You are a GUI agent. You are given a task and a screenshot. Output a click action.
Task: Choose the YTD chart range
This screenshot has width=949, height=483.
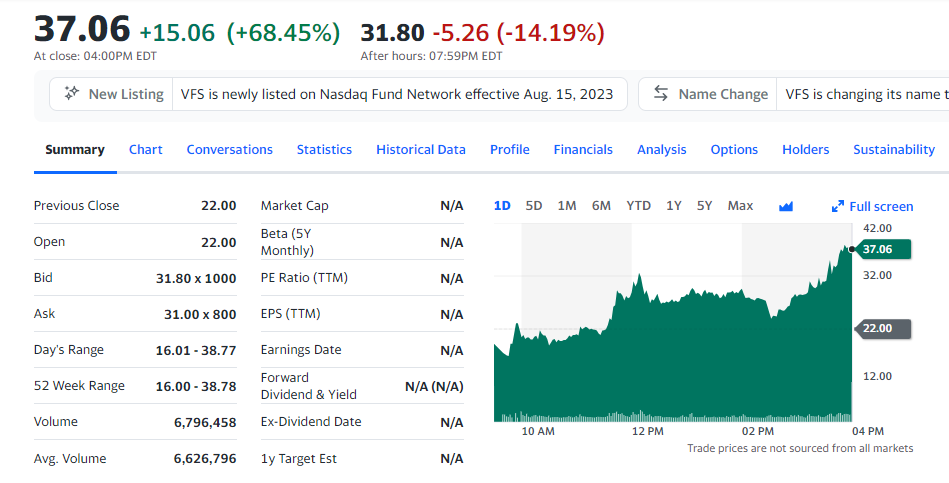coord(638,206)
